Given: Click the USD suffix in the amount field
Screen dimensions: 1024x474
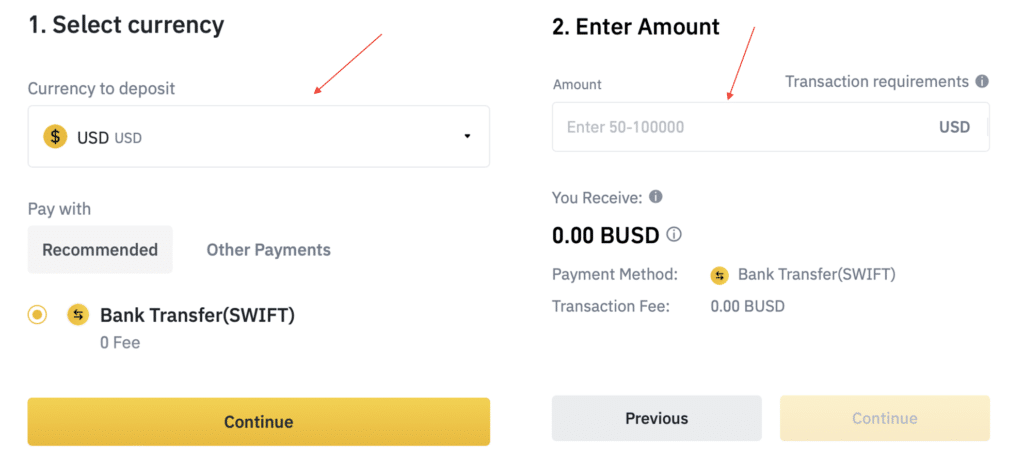Looking at the screenshot, I should [955, 127].
